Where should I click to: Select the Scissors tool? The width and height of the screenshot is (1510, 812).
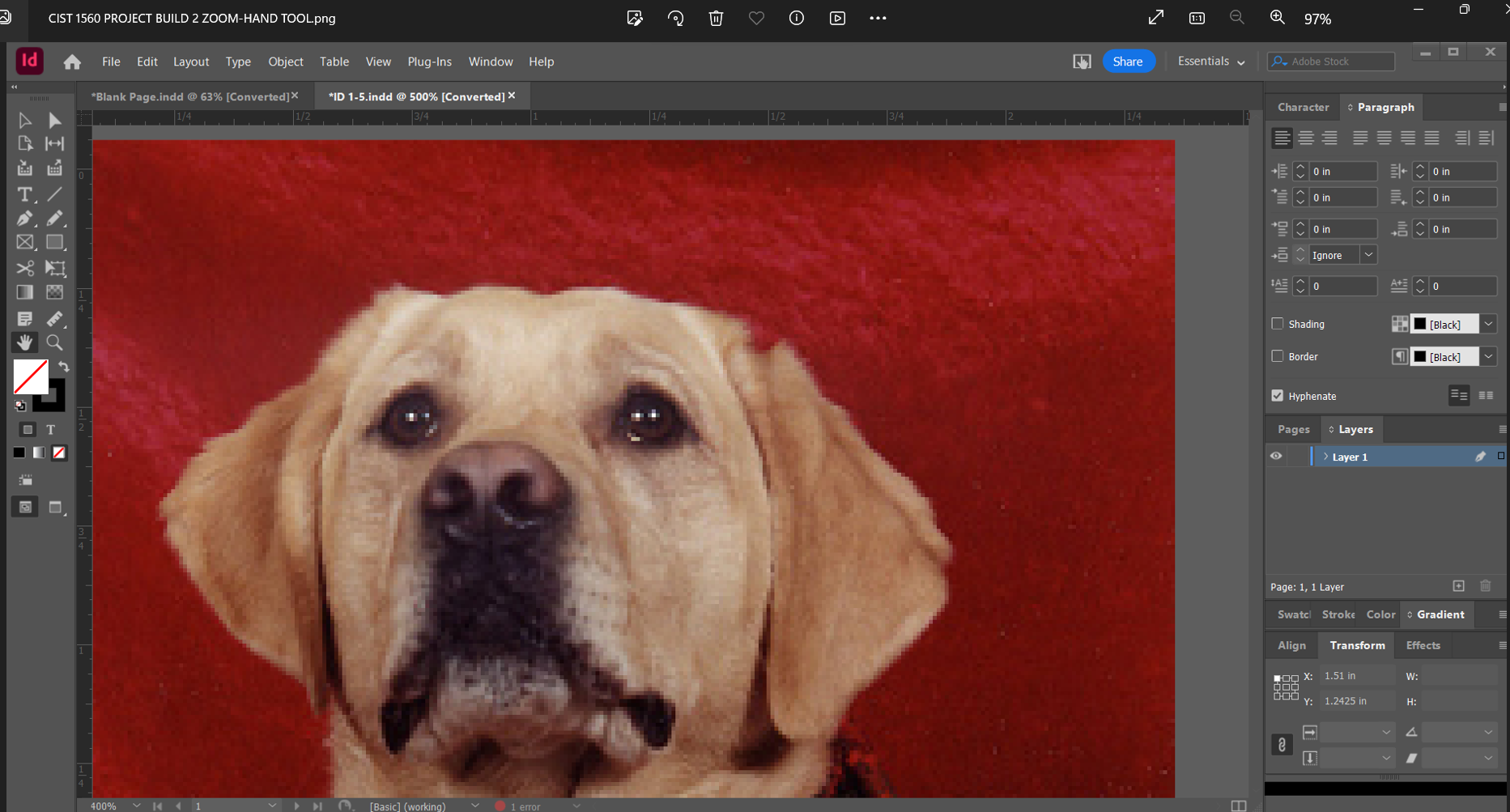(x=24, y=268)
